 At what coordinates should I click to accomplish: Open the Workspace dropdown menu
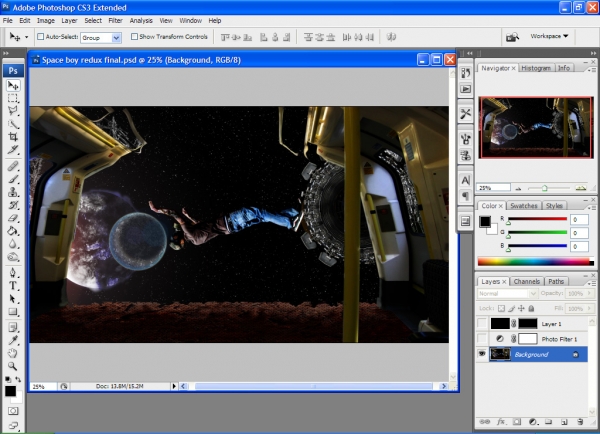click(549, 36)
